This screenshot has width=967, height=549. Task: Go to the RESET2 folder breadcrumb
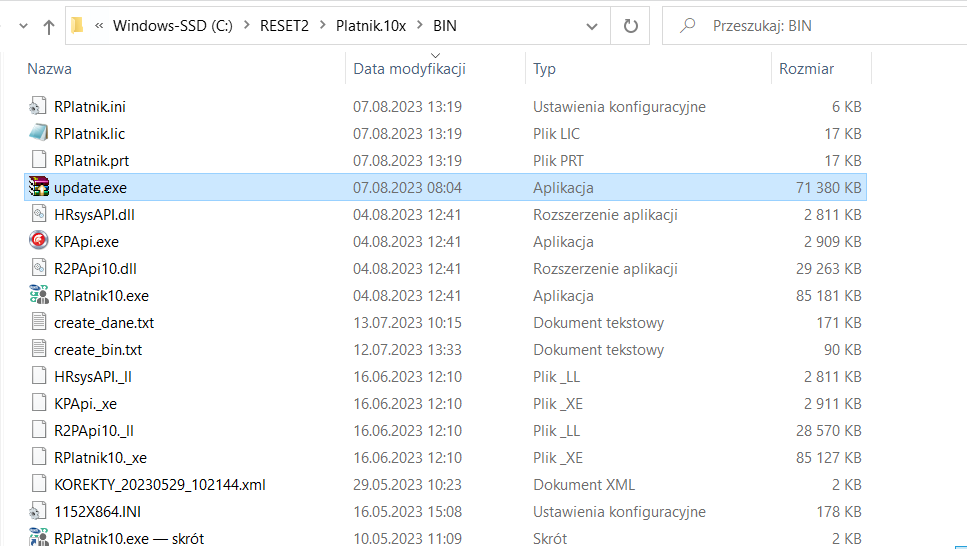(x=284, y=26)
